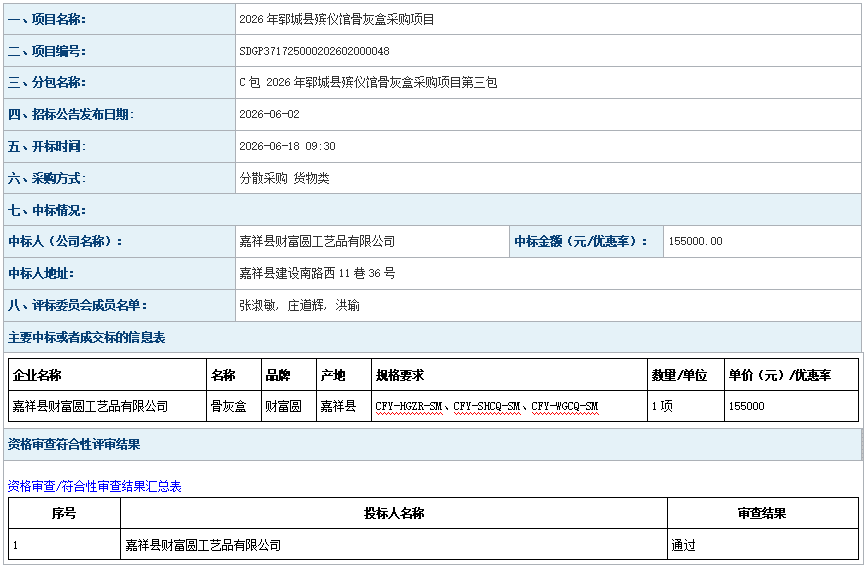
Task: Click spec code CFY-HGZR-SM
Action: tap(409, 406)
